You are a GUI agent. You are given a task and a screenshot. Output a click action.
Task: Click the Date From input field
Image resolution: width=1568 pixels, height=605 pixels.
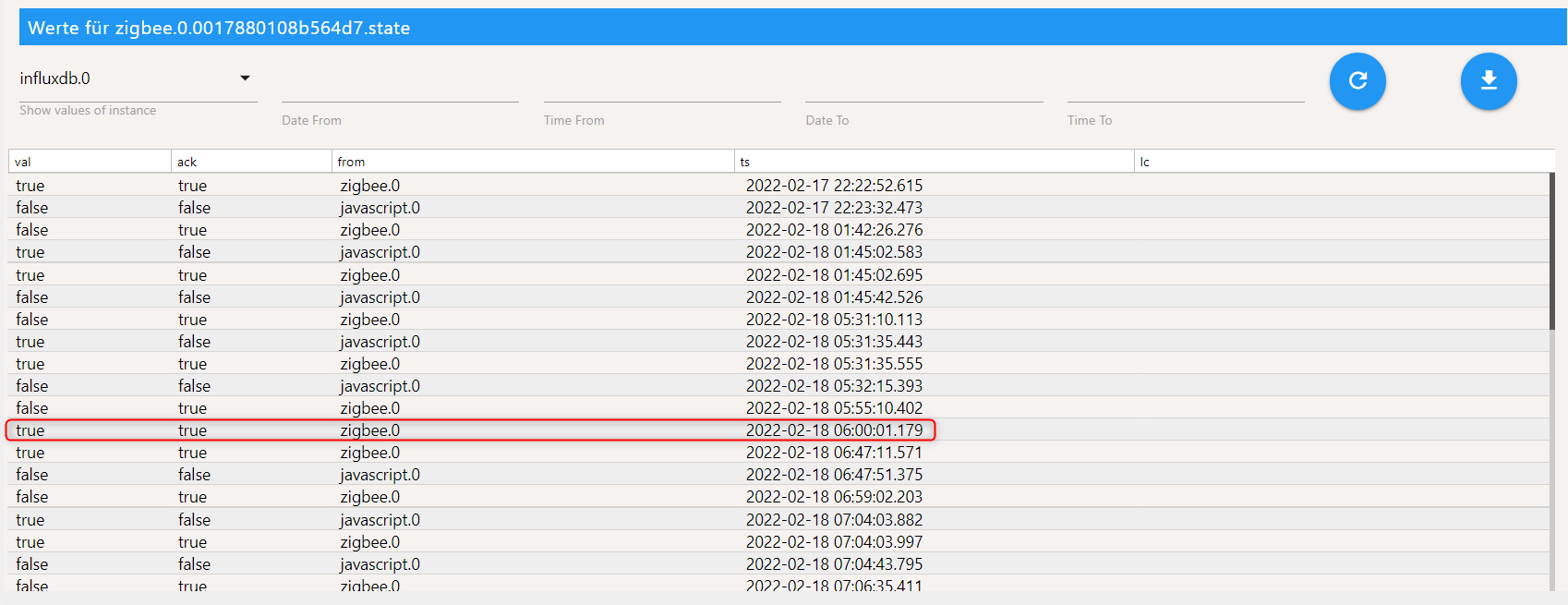point(400,86)
